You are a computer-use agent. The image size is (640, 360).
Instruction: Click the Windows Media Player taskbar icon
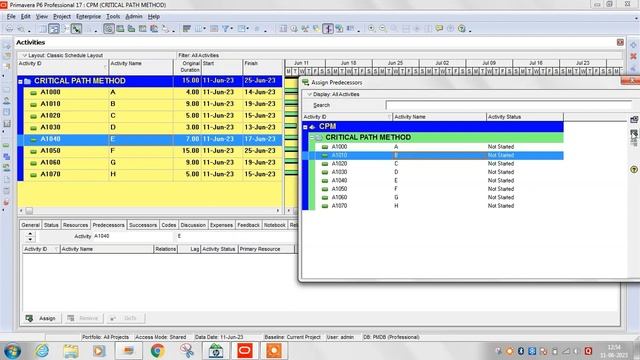(99, 351)
